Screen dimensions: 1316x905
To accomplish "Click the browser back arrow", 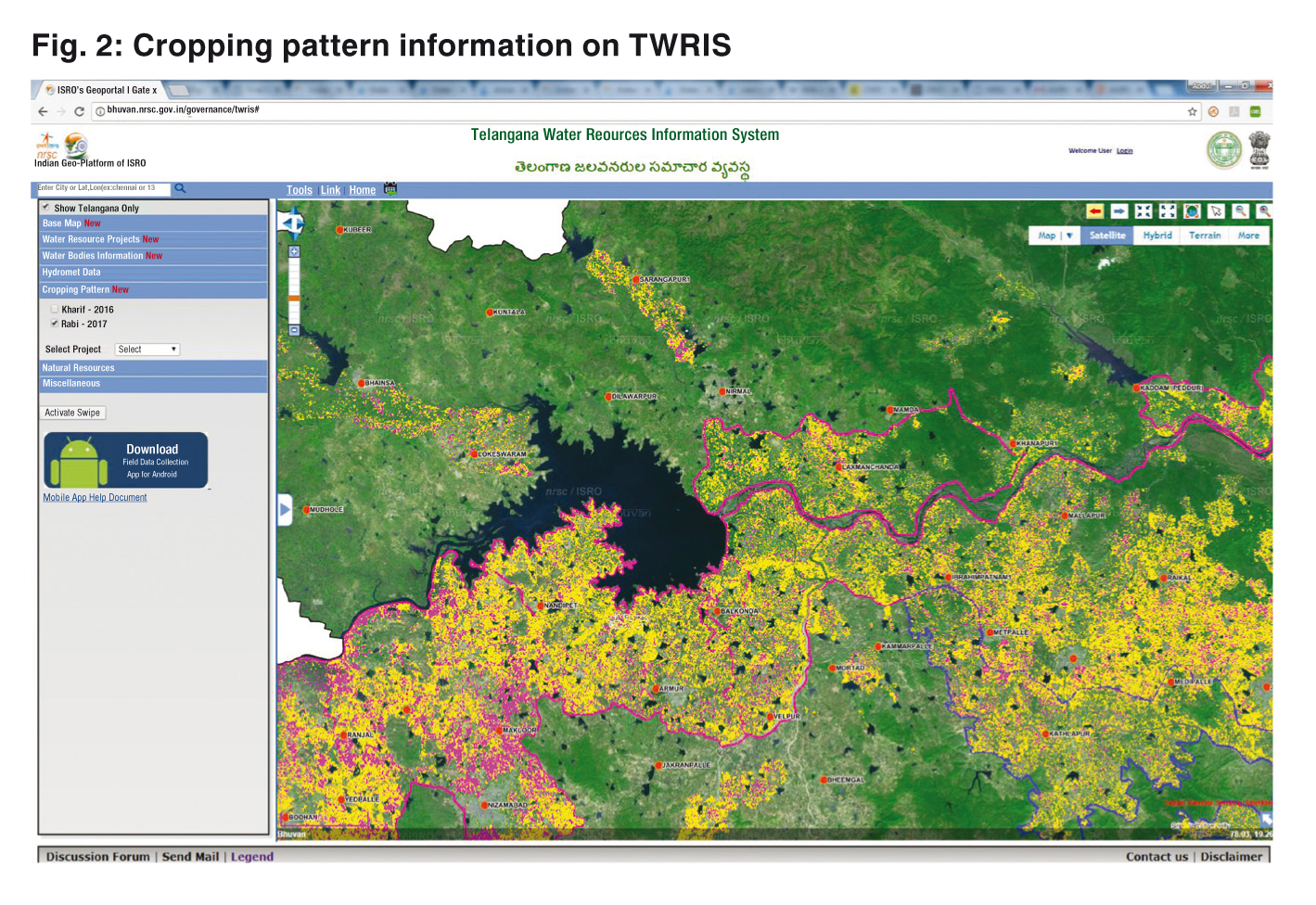I will coord(43,111).
